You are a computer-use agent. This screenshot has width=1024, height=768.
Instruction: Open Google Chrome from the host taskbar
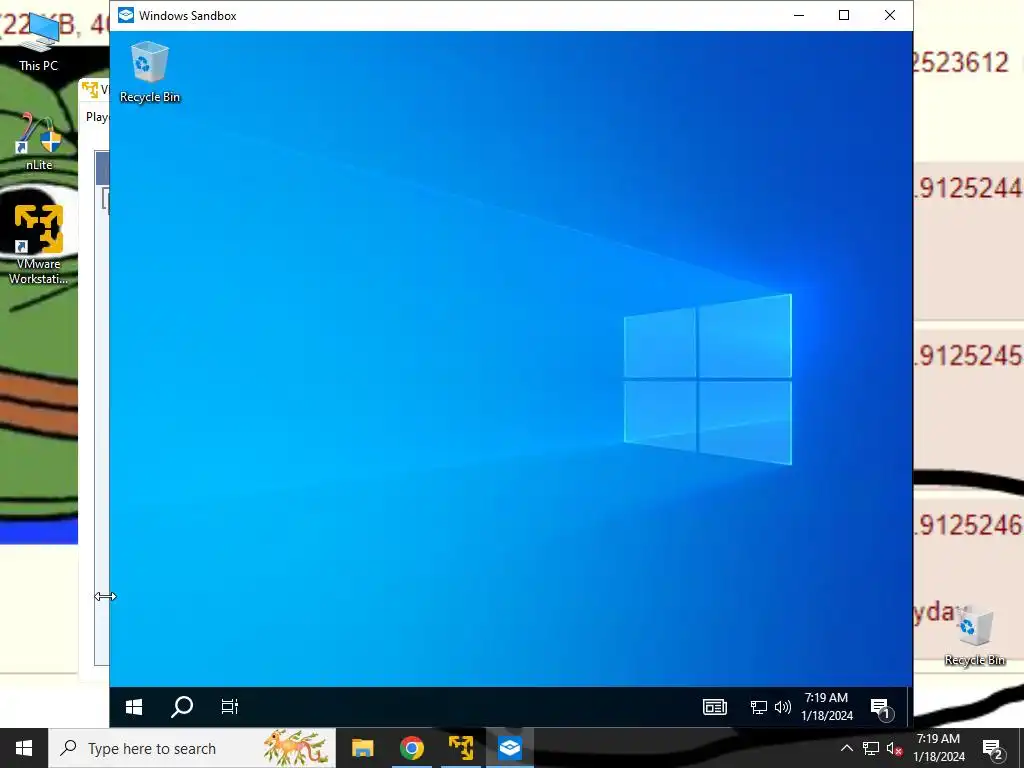pos(411,748)
